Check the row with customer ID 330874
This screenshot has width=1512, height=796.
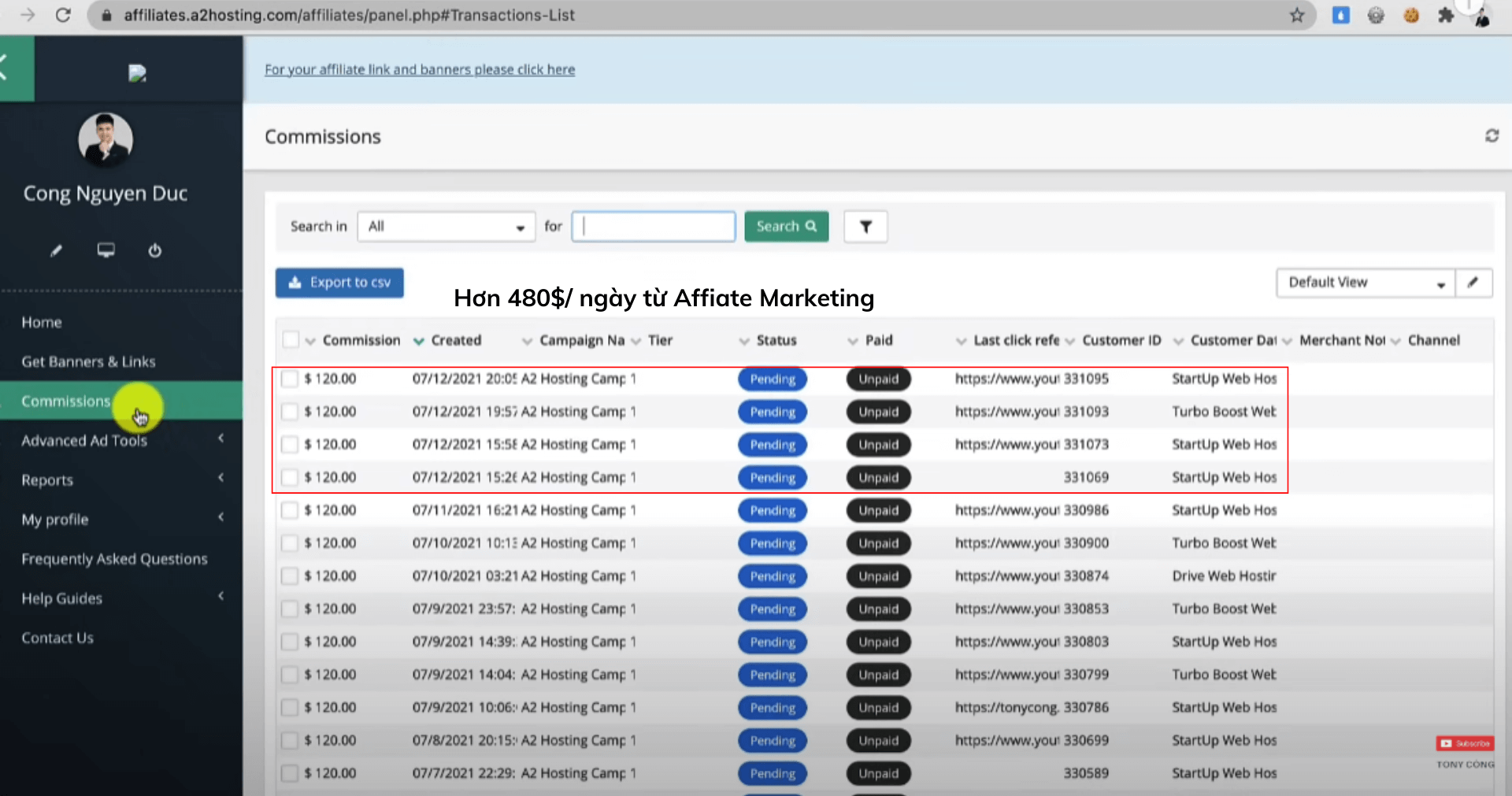(x=290, y=576)
